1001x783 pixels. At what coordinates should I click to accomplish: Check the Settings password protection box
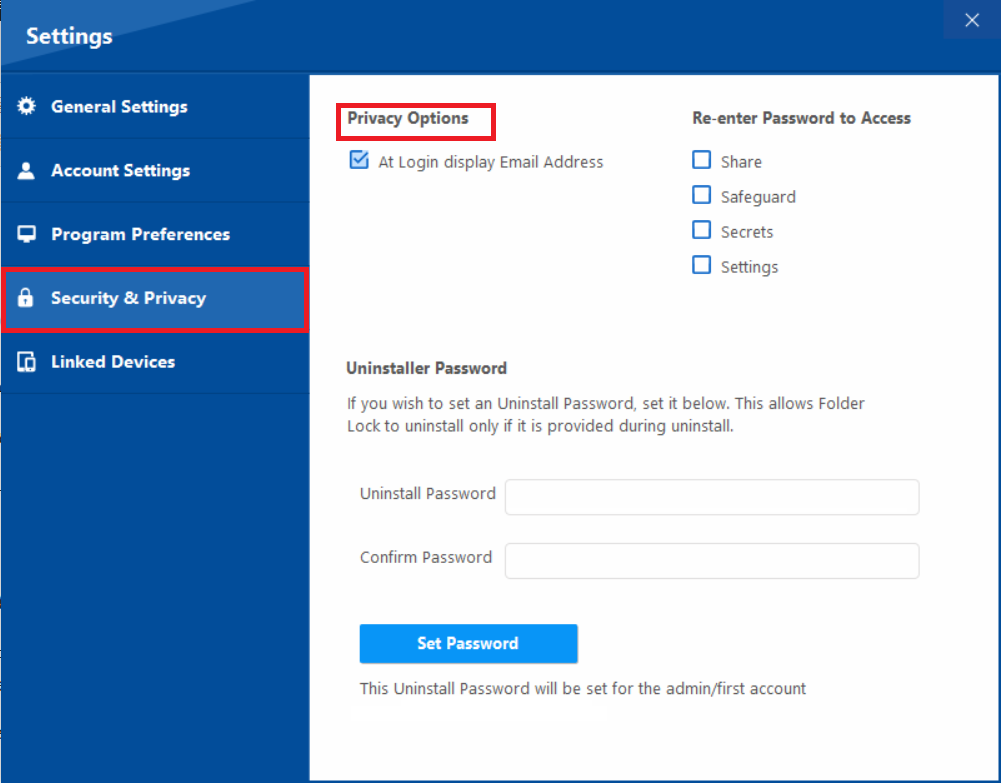[701, 264]
